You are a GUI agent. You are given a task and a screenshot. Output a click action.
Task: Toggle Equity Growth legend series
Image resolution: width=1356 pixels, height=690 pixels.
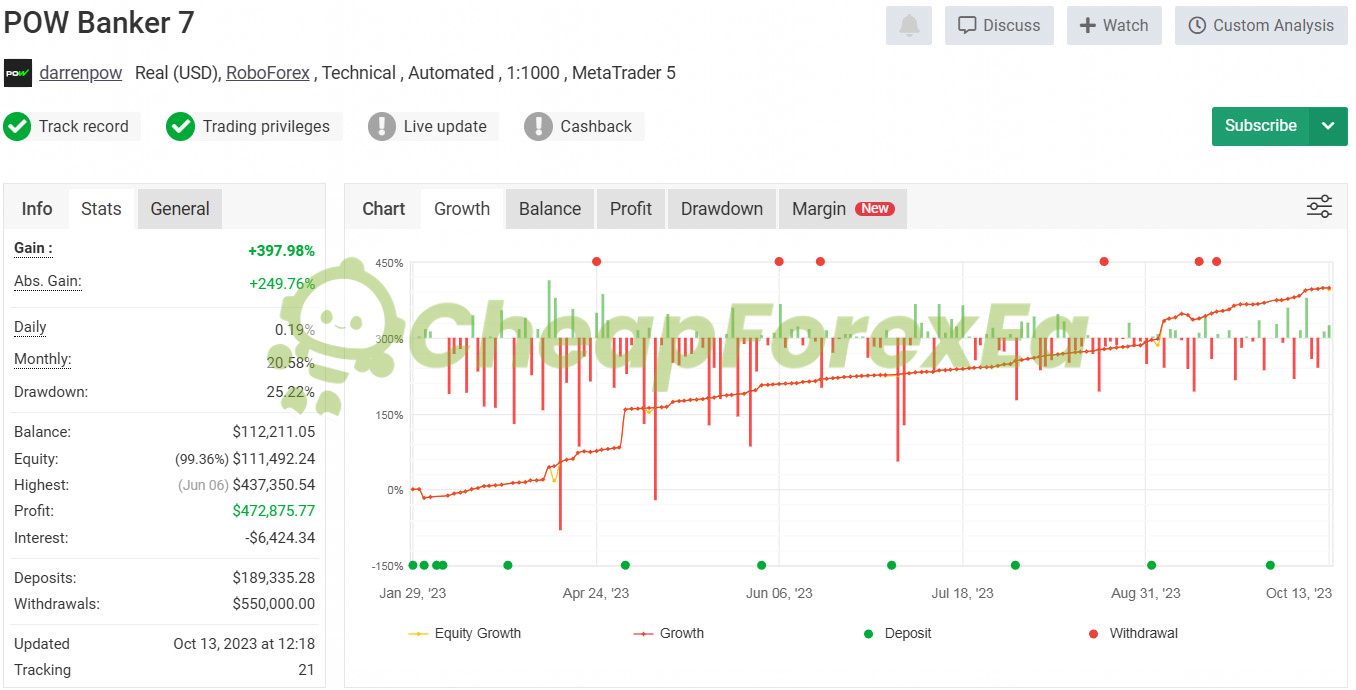click(x=465, y=633)
